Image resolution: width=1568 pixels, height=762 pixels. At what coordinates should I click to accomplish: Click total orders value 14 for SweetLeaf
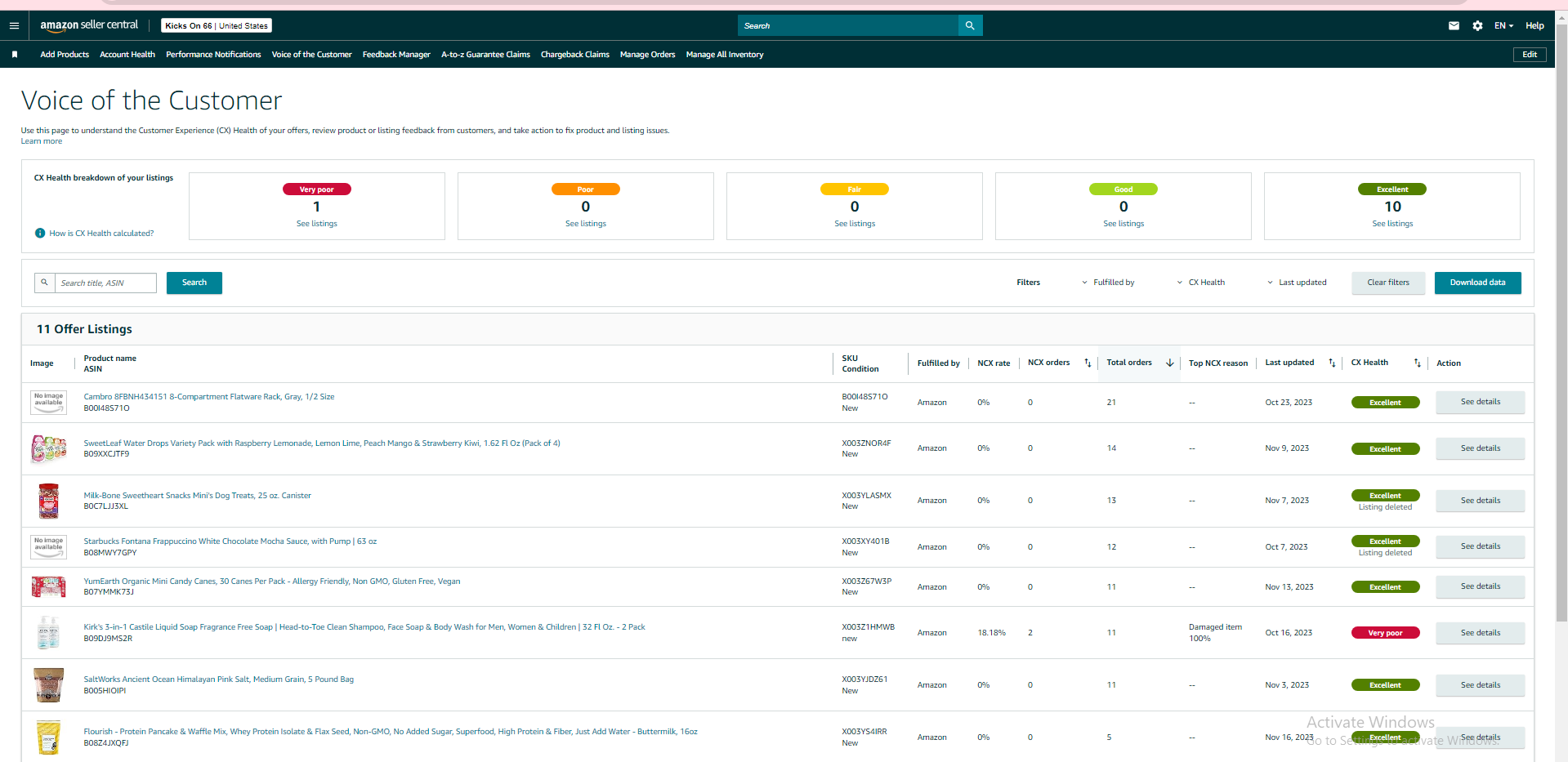[1112, 448]
